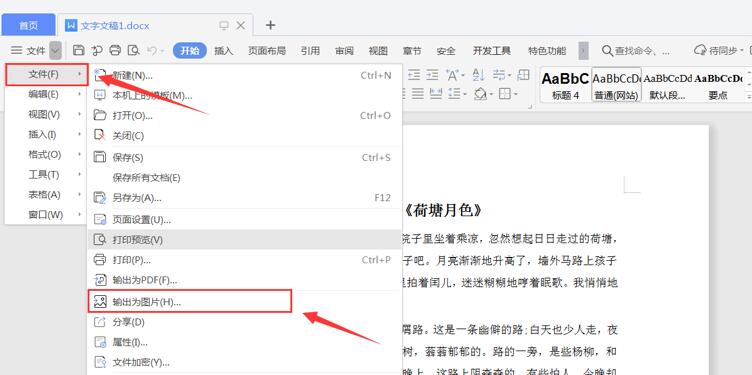Click the distributed alignment icon
752x375 pixels.
coord(436,94)
